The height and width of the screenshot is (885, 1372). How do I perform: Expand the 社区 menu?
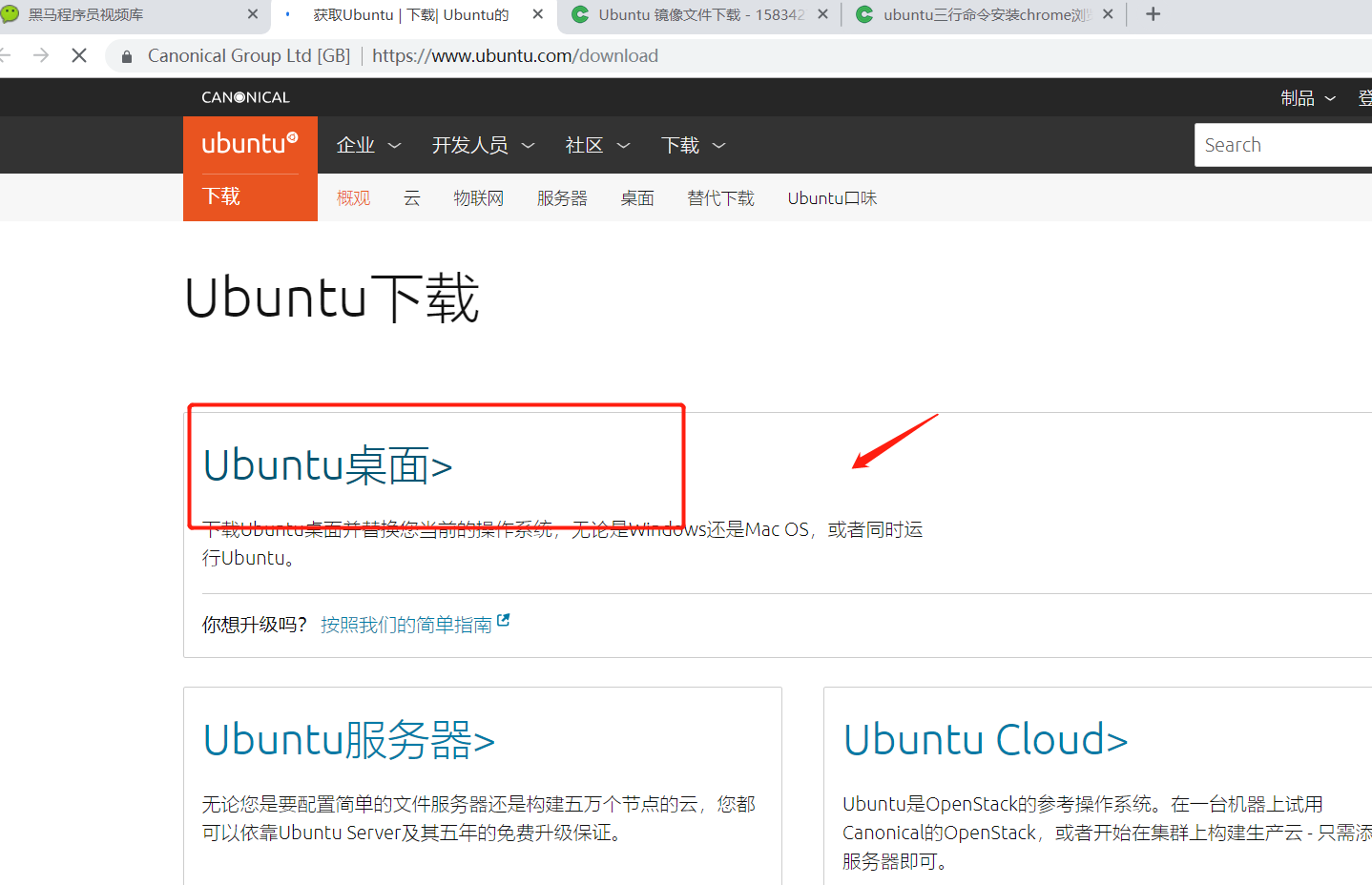tap(597, 145)
